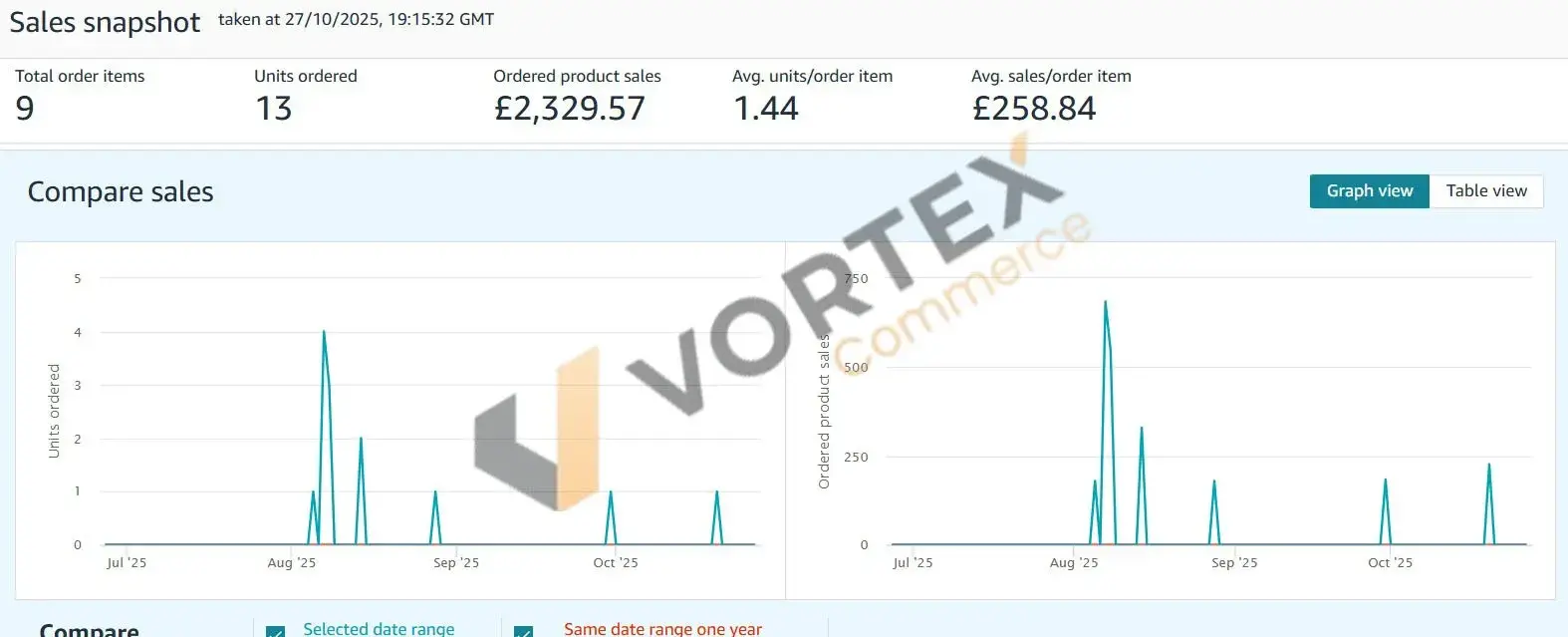Toggle the Selected date range checkbox
Image resolution: width=1568 pixels, height=637 pixels.
click(276, 631)
